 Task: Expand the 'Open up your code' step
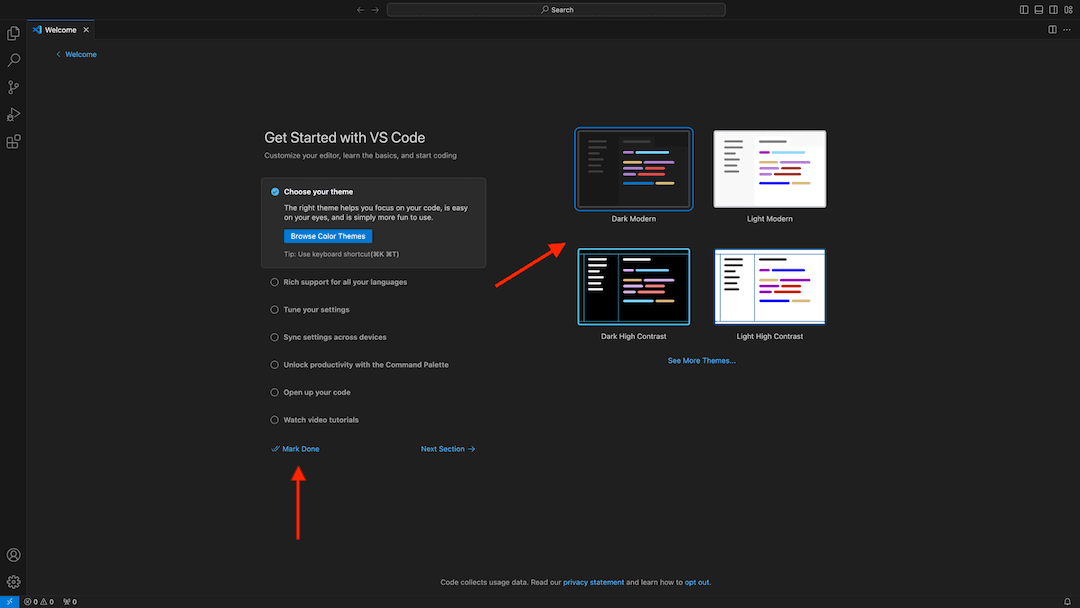(x=316, y=392)
